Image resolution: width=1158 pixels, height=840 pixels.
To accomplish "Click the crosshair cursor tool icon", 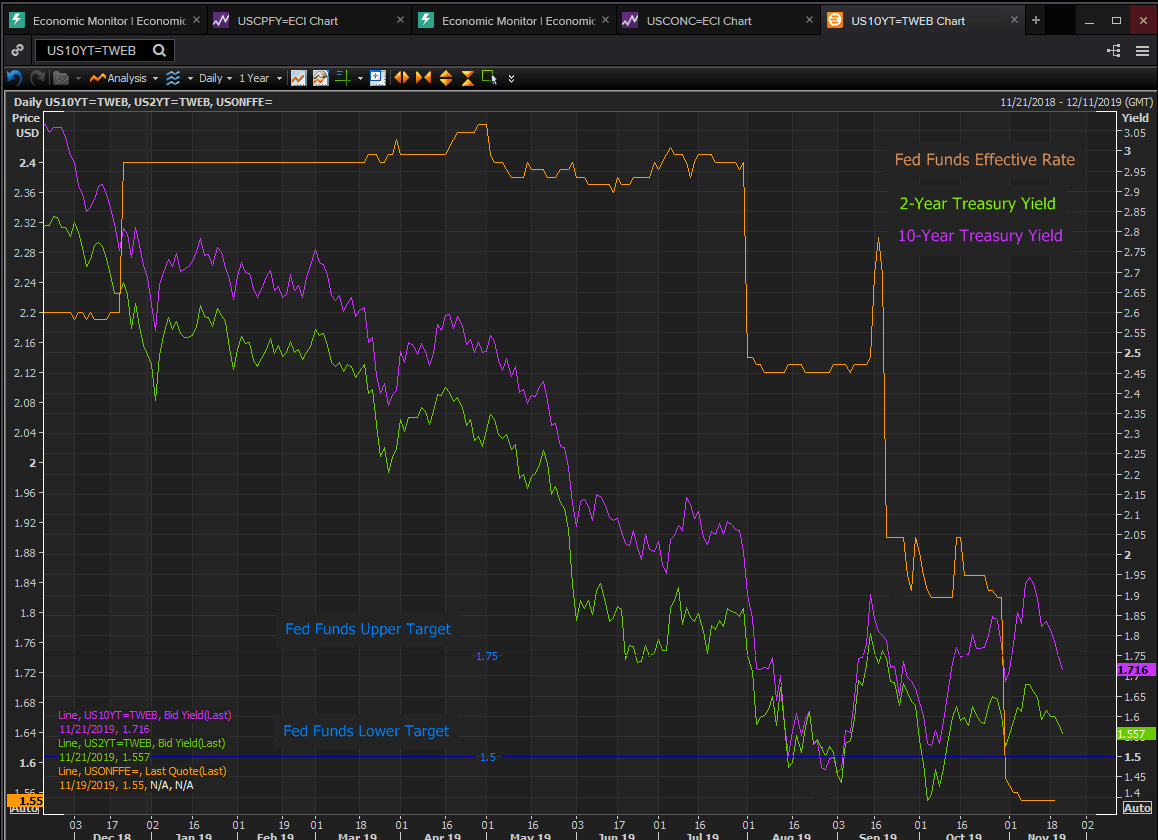I will coord(342,78).
